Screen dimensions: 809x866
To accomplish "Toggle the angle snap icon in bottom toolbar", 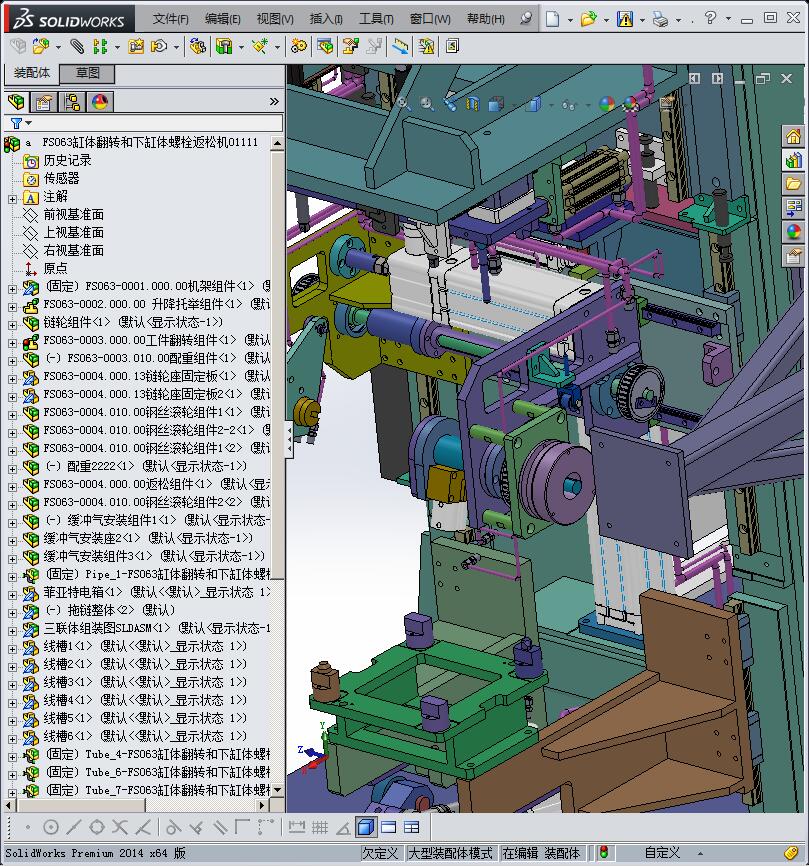I will [x=342, y=827].
